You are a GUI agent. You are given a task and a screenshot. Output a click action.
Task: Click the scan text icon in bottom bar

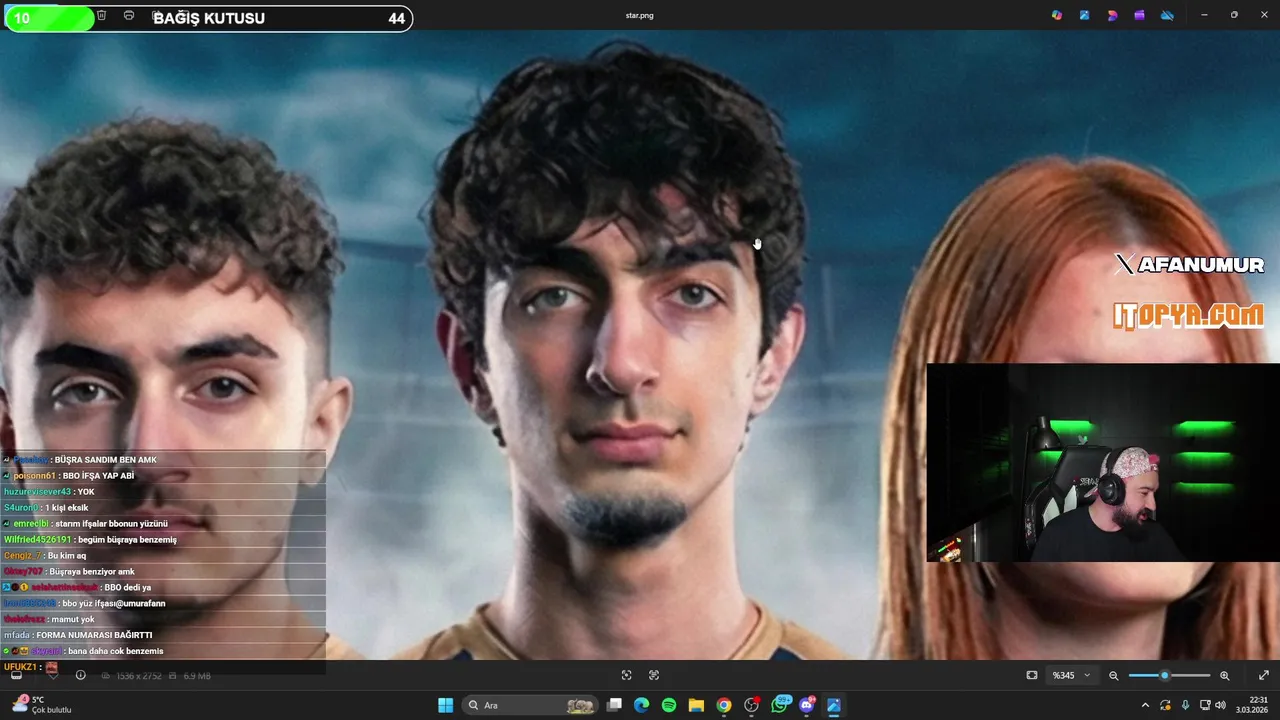(x=654, y=675)
